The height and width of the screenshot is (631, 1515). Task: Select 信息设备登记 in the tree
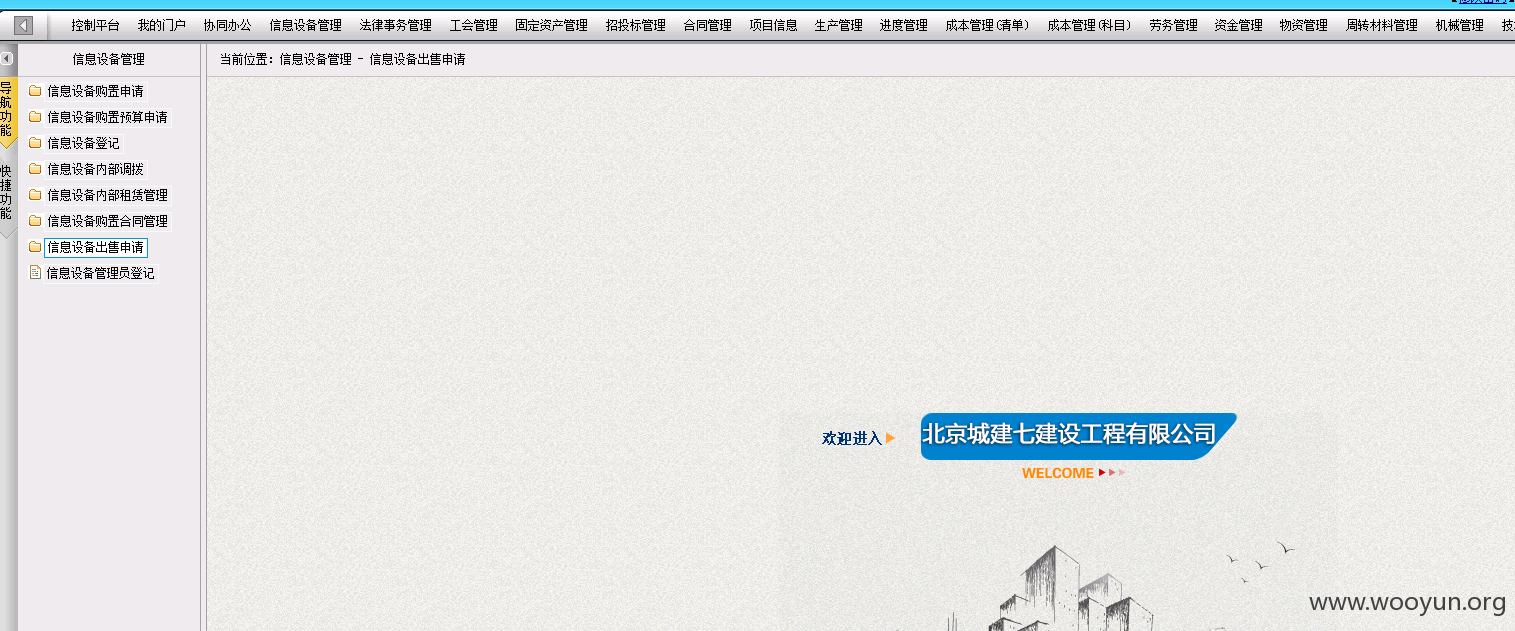[x=83, y=143]
